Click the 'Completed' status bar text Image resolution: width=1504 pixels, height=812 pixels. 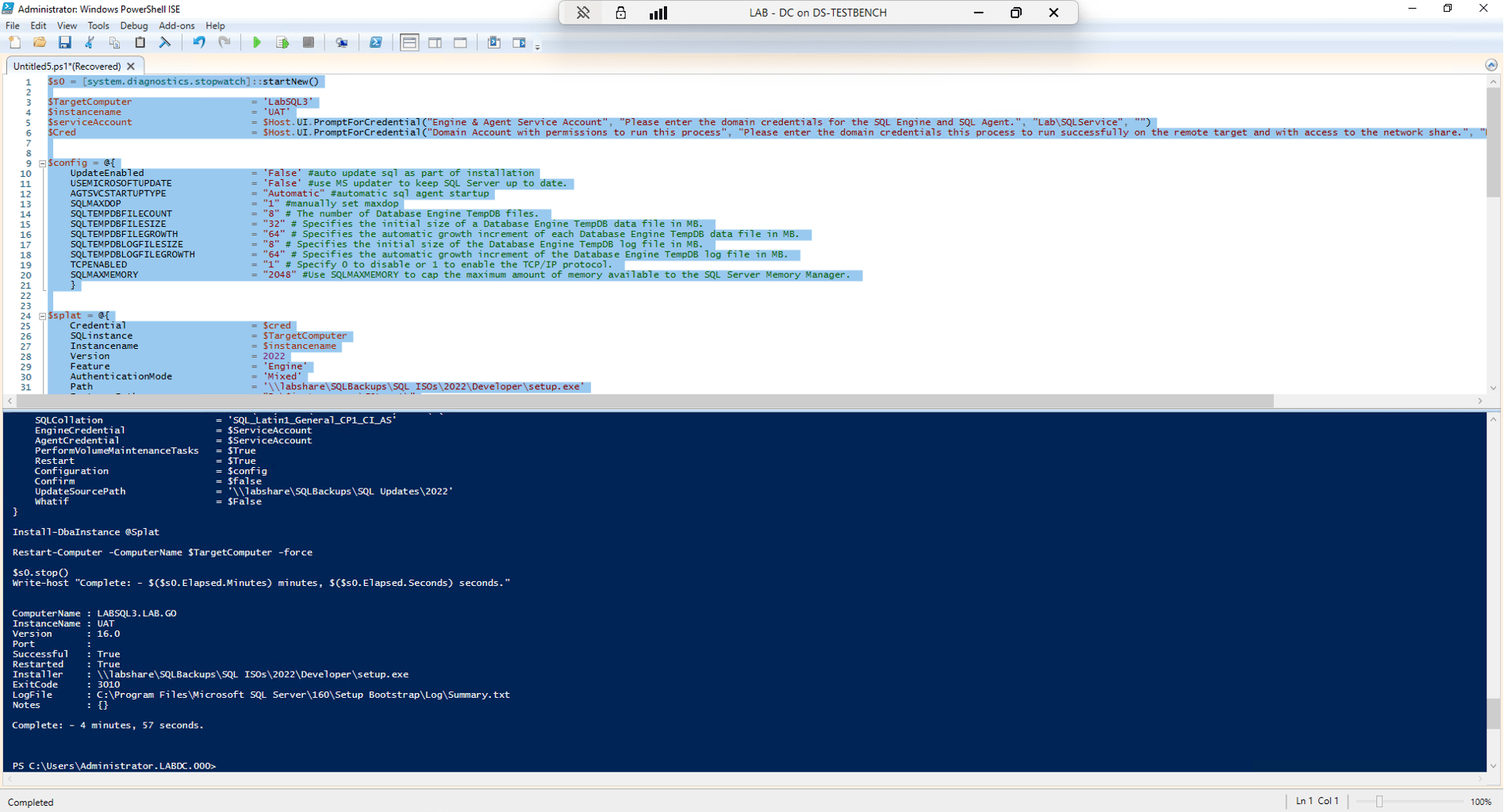coord(30,802)
